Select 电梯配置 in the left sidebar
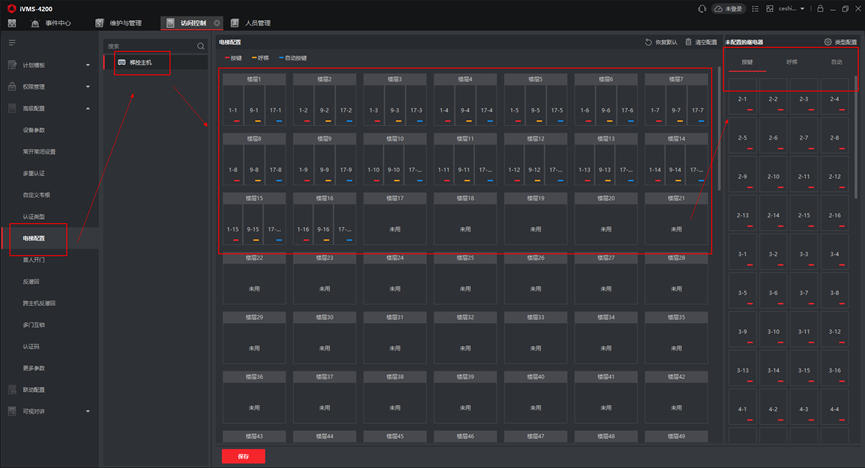865x468 pixels. coord(34,238)
